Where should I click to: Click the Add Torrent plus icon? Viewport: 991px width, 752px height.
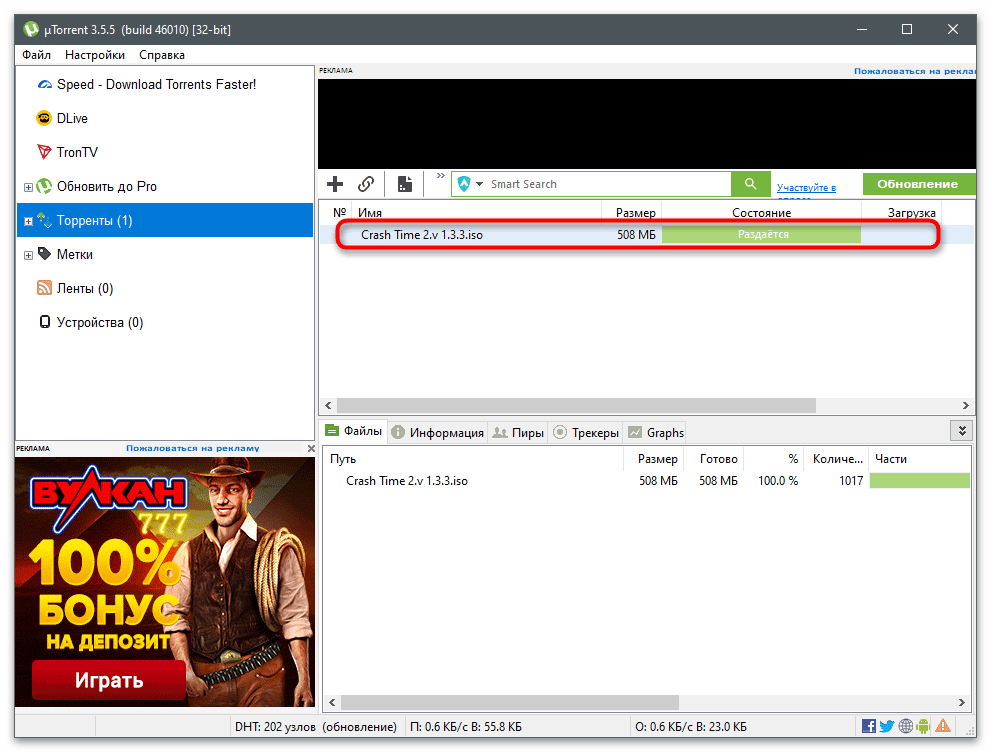pos(336,184)
